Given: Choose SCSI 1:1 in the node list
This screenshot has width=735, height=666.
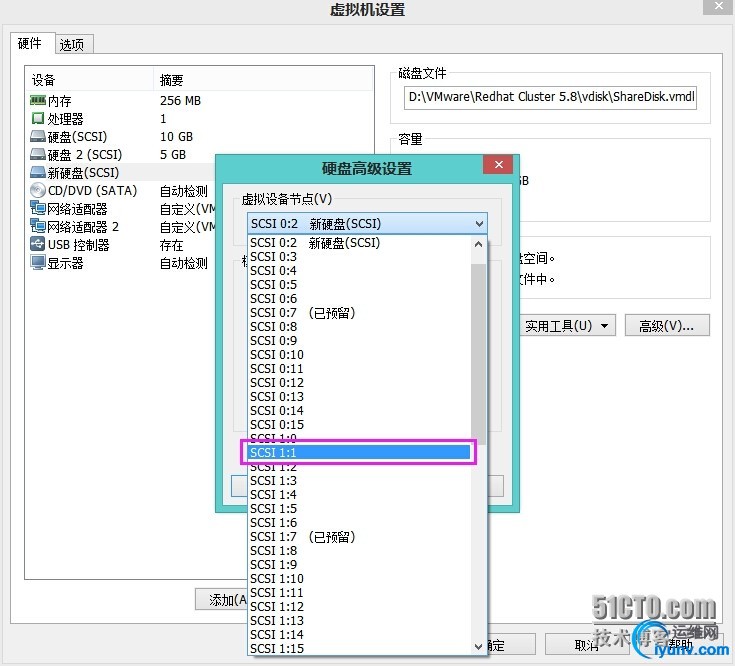Looking at the screenshot, I should (x=359, y=452).
